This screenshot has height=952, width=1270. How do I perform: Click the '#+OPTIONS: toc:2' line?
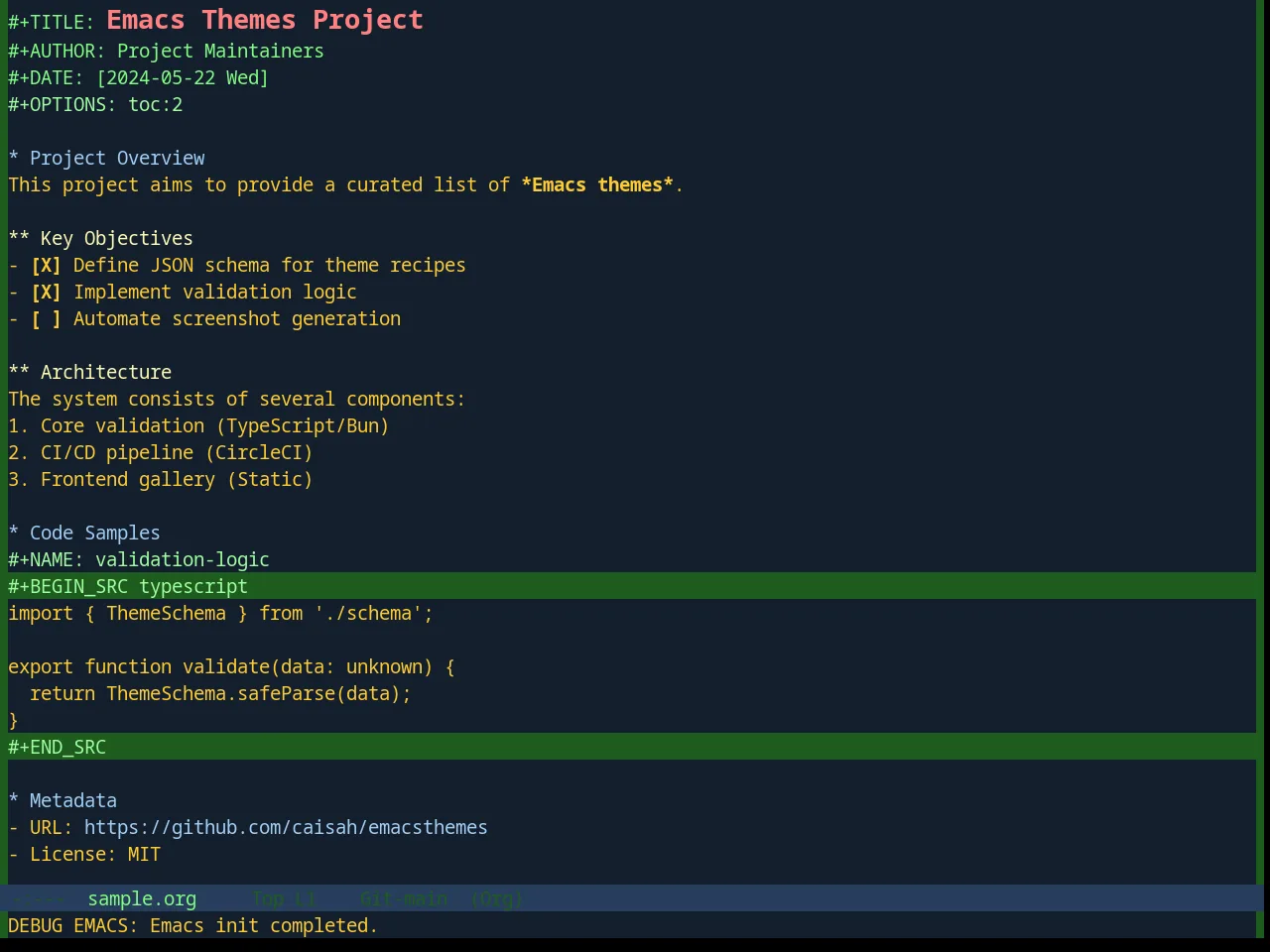(95, 105)
